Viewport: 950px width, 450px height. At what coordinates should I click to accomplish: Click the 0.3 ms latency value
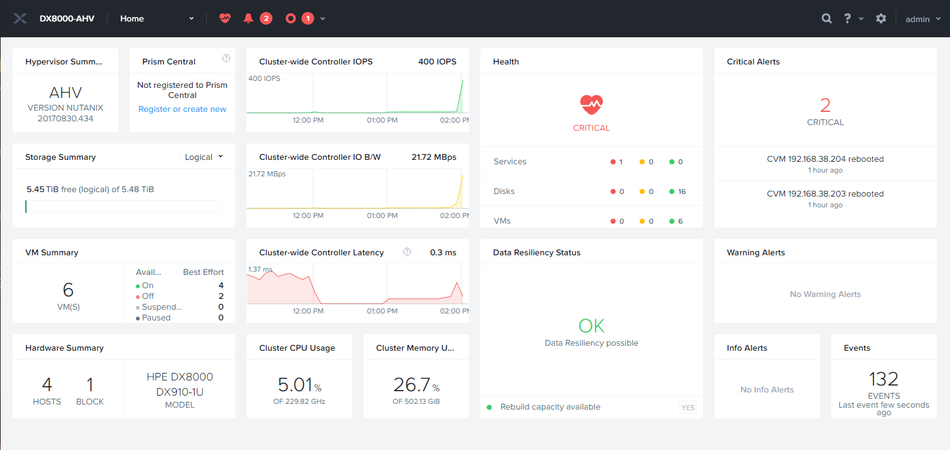(x=443, y=252)
